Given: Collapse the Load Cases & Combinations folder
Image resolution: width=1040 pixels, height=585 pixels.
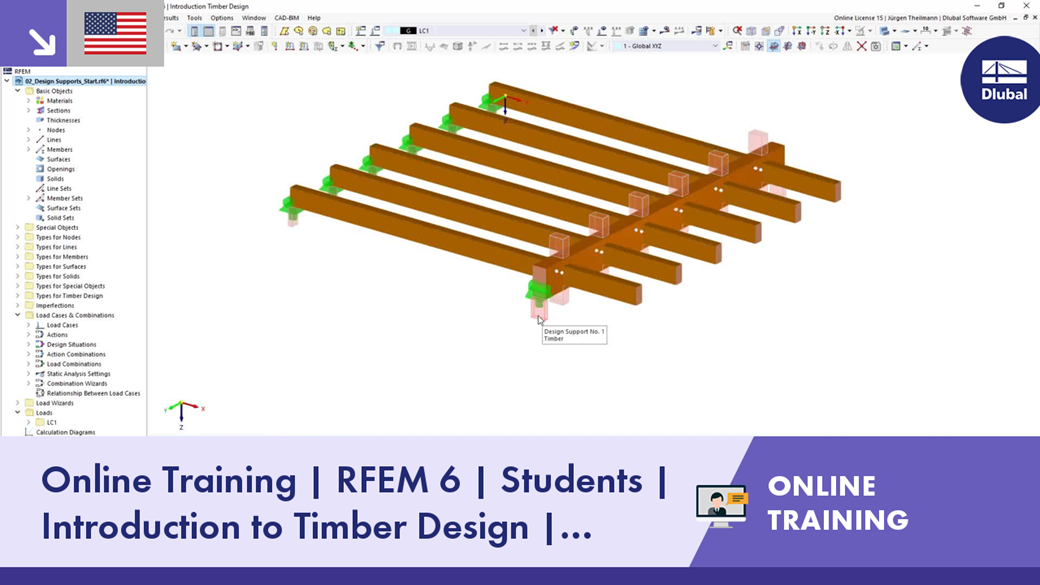Looking at the screenshot, I should tap(18, 315).
